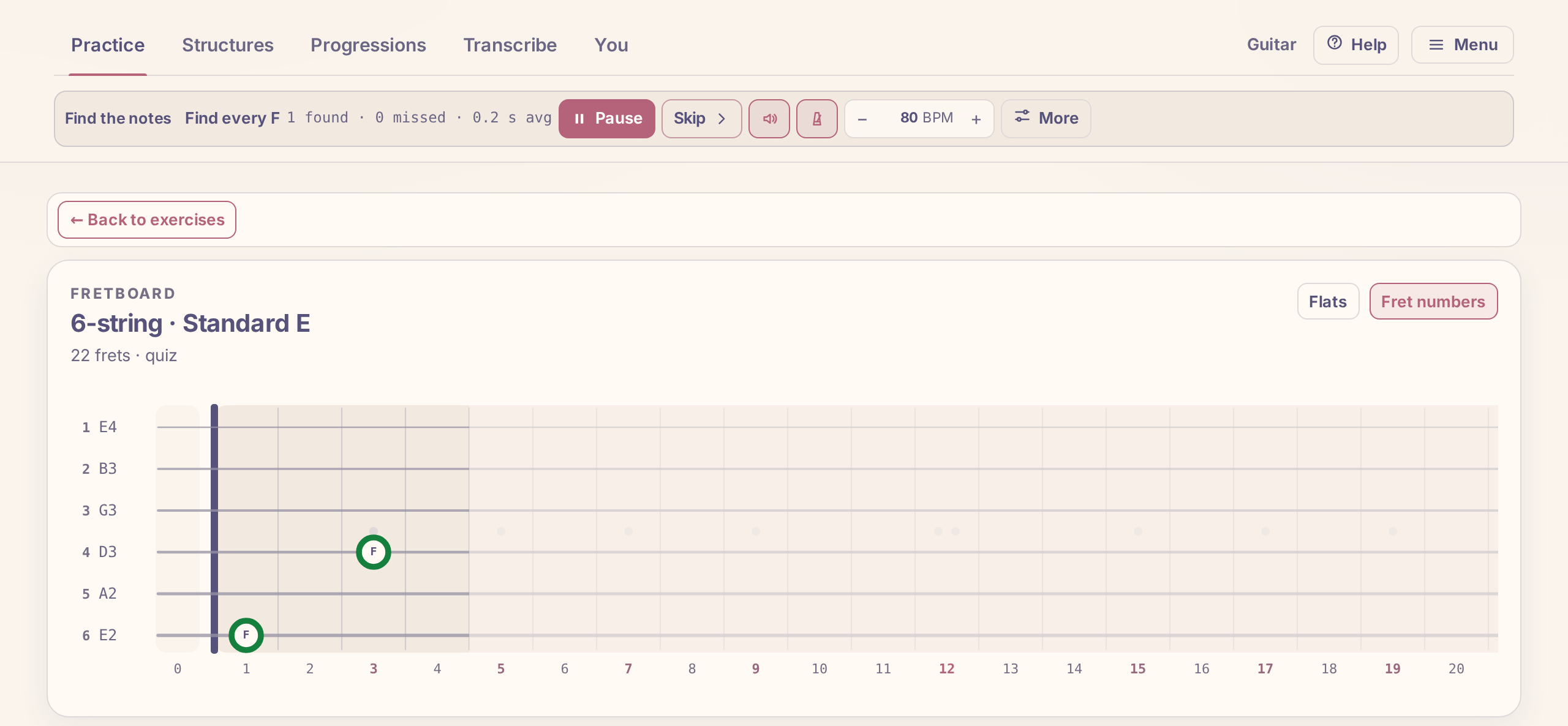The height and width of the screenshot is (726, 1568).
Task: Click the 'Find every F' prompt text
Action: tap(232, 118)
